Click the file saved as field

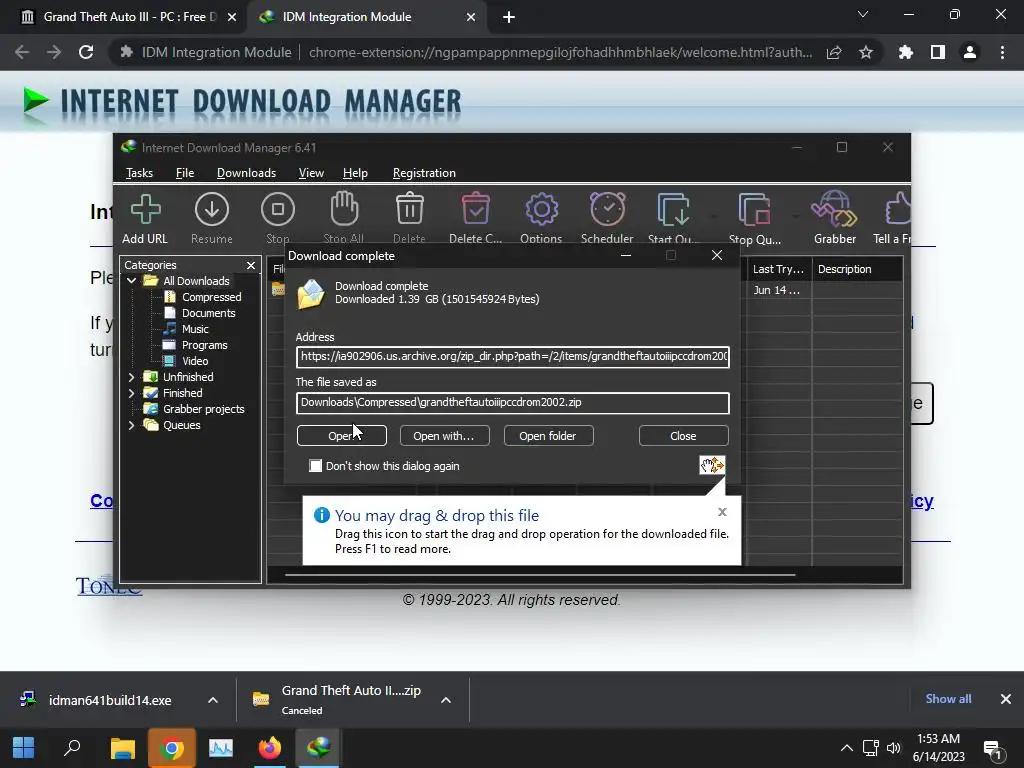coord(513,402)
